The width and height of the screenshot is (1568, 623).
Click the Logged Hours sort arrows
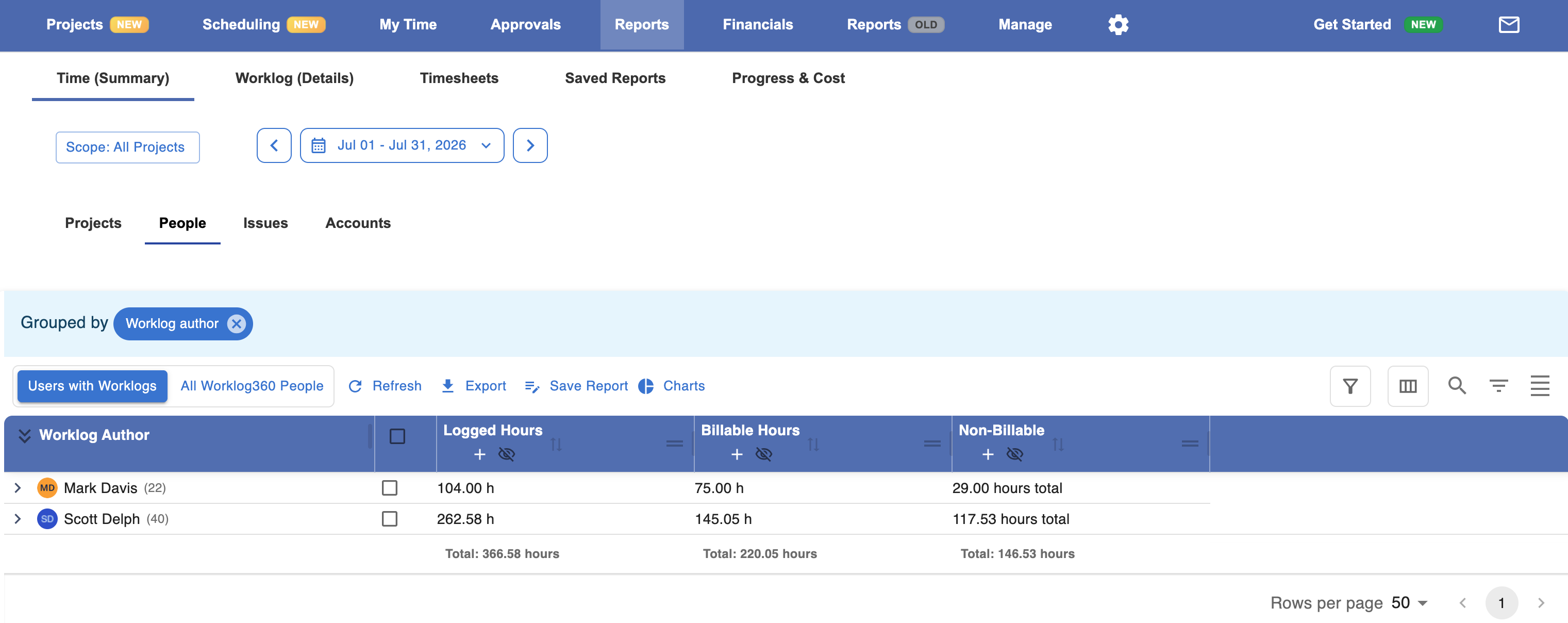click(x=556, y=445)
